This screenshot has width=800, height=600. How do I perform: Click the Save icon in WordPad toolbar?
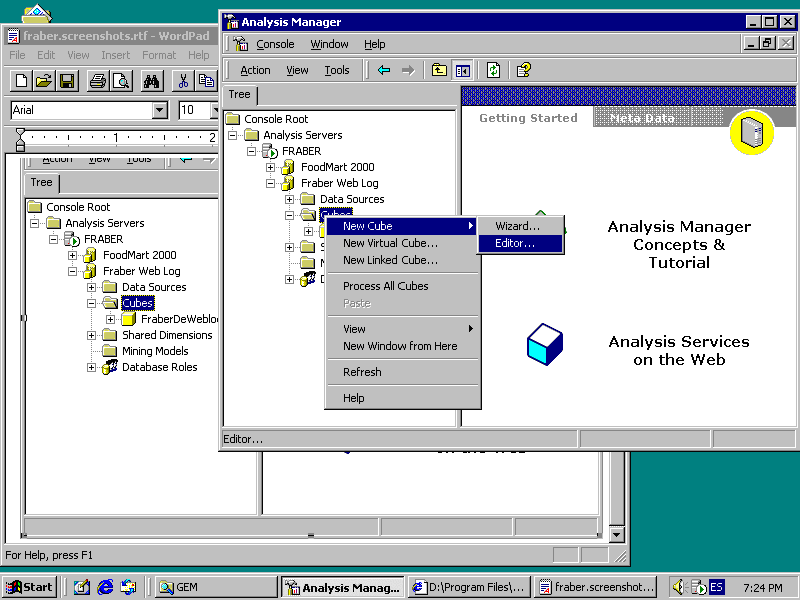[67, 81]
